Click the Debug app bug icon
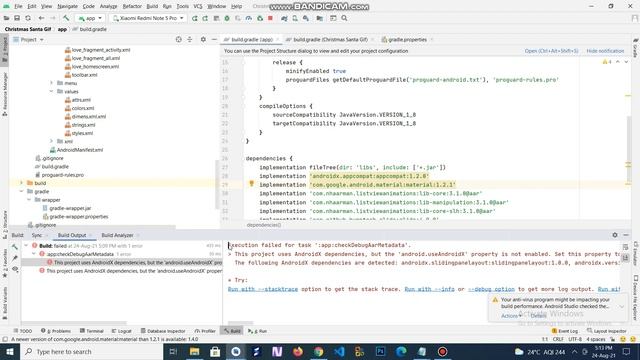The height and width of the screenshot is (360, 640). click(227, 18)
